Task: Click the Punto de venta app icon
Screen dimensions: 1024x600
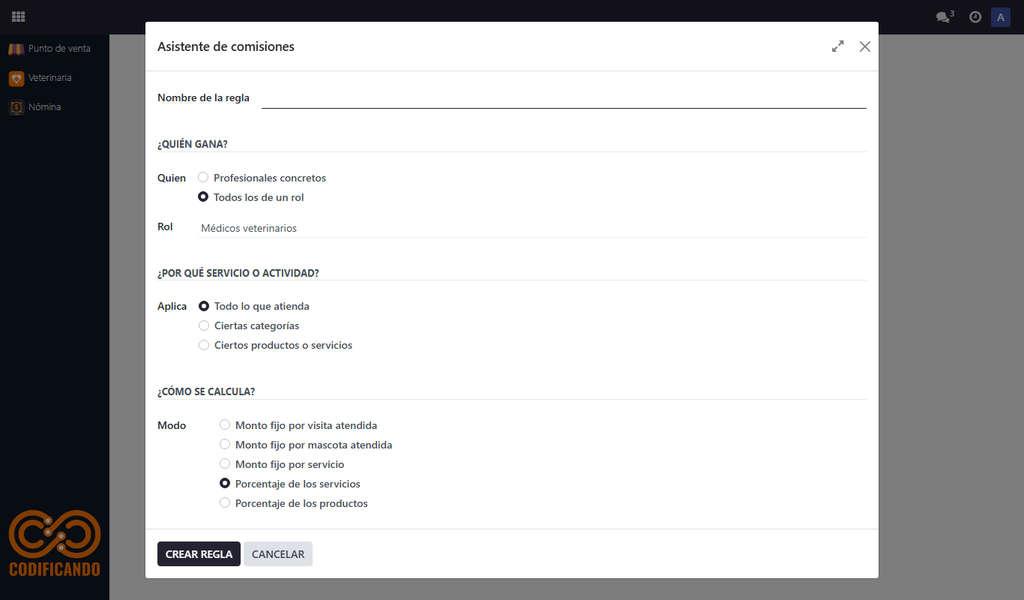Action: point(16,49)
